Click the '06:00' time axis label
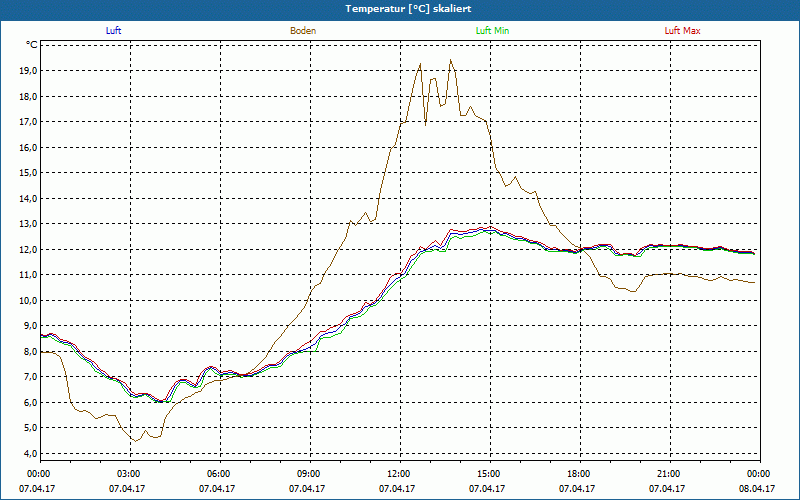Image resolution: width=800 pixels, height=500 pixels. coord(220,474)
